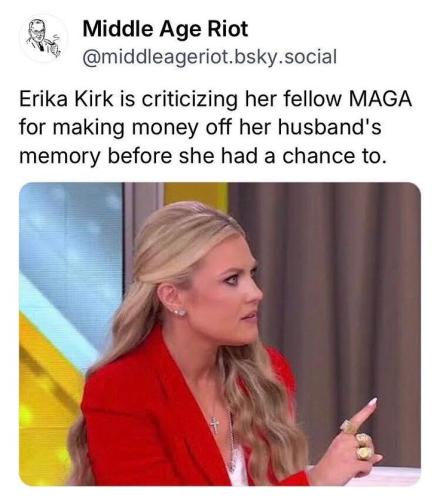
Task: Click the word 'husband's' in the post
Action: click(x=329, y=128)
